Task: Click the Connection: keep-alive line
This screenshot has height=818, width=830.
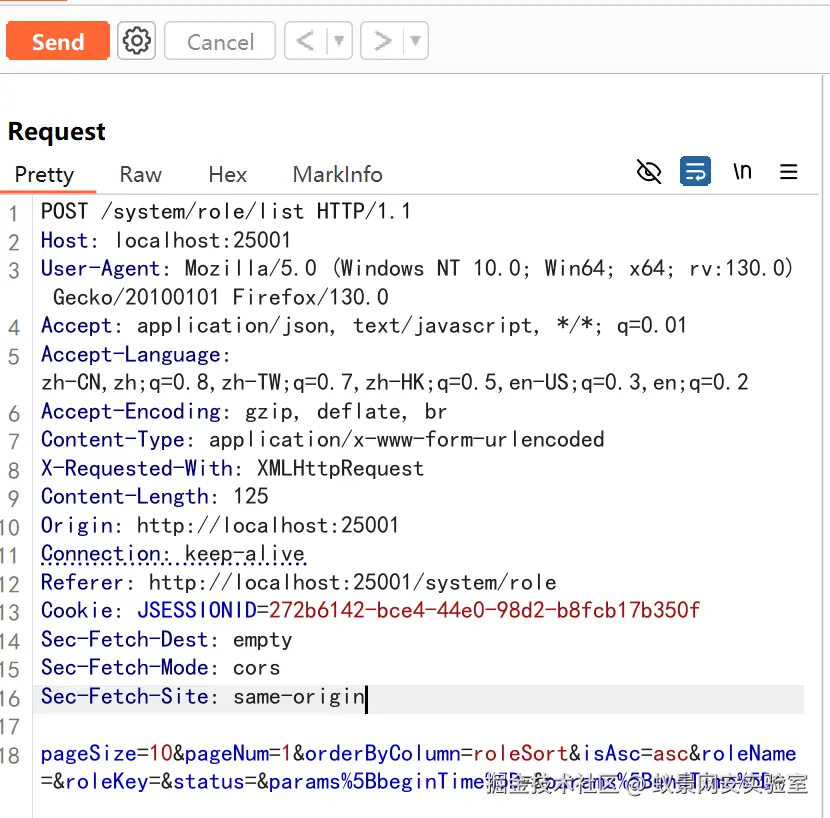Action: (173, 554)
